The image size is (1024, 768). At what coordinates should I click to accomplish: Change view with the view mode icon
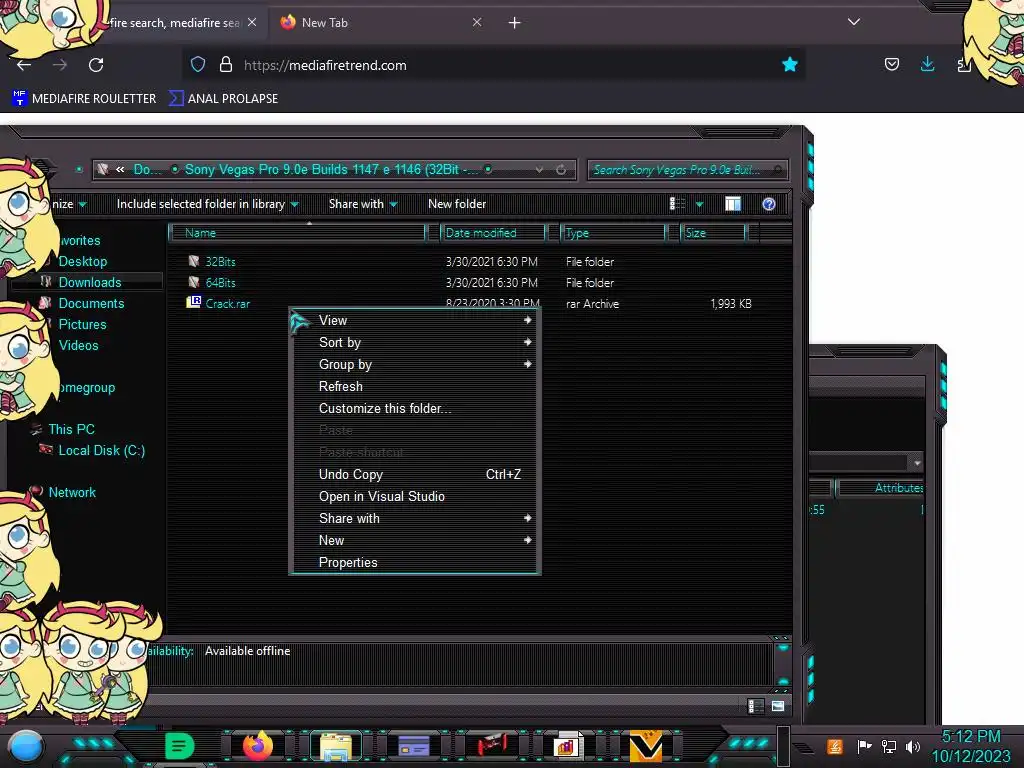(677, 204)
